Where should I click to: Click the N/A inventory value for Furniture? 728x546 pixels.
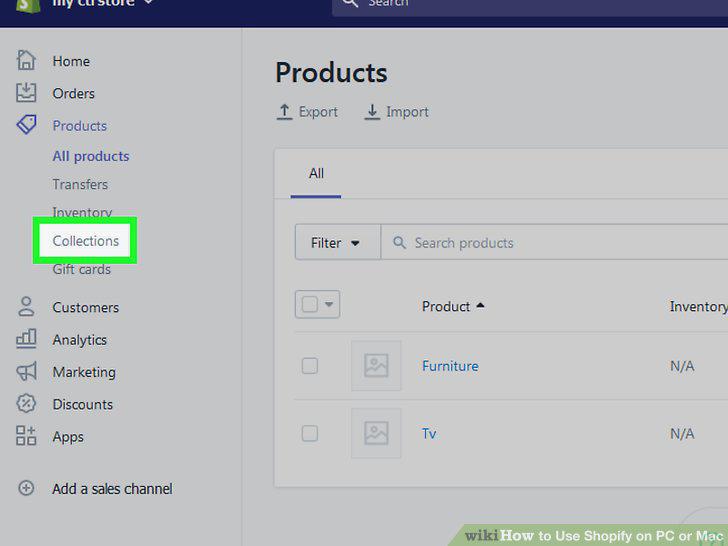tap(682, 366)
